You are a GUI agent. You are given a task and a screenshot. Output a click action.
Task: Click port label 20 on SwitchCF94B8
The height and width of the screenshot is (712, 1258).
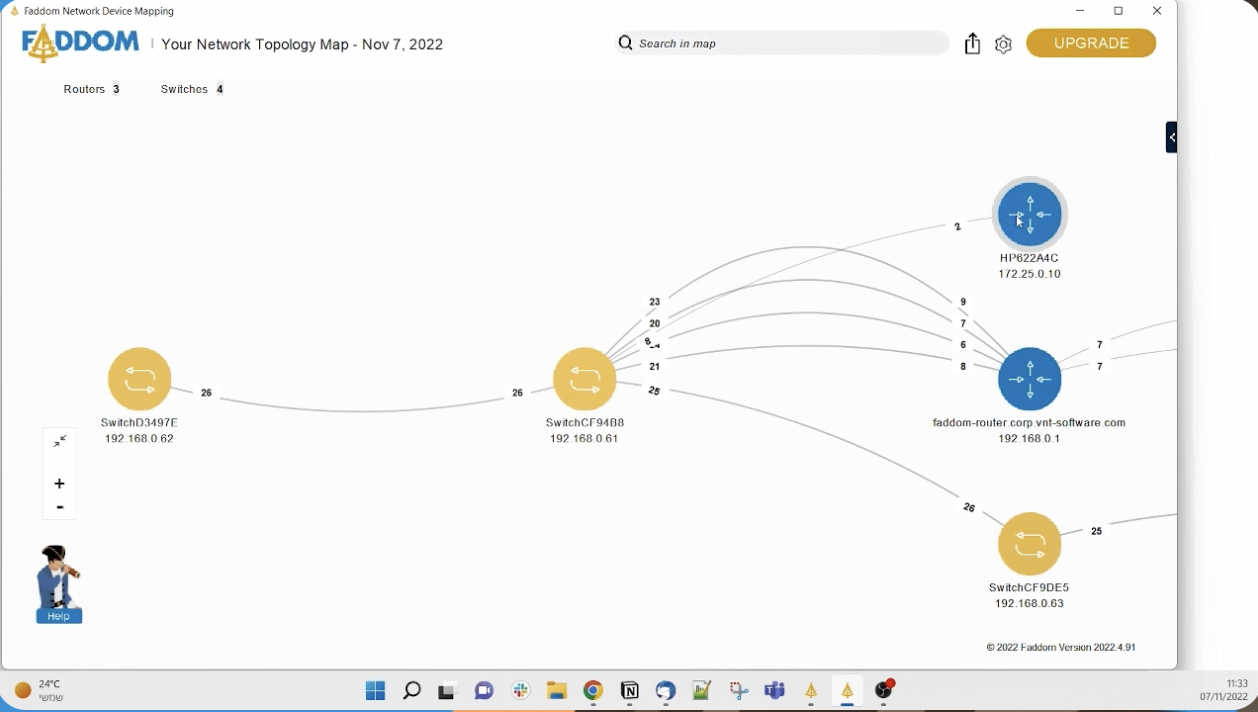click(654, 324)
